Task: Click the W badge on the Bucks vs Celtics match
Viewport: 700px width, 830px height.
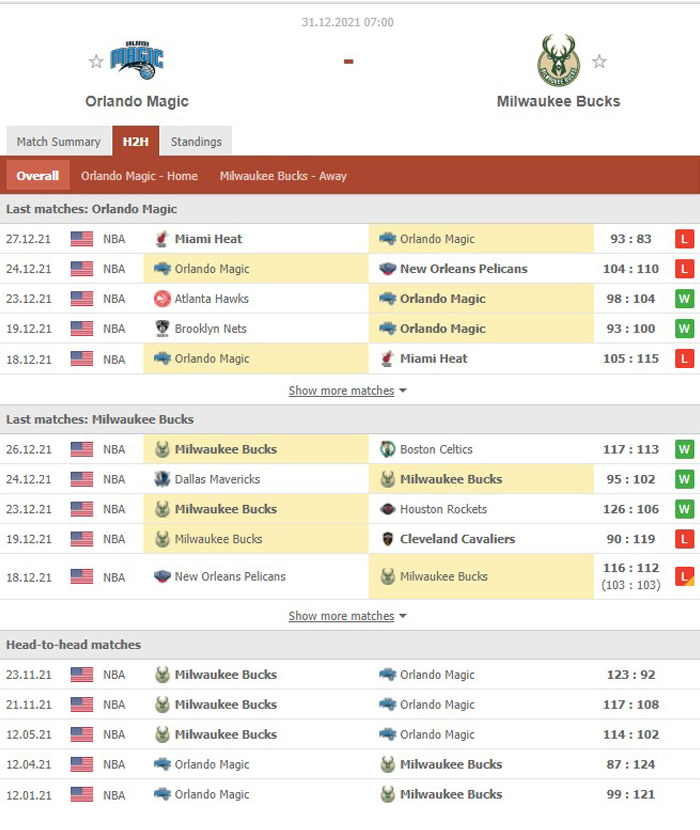Action: point(684,449)
